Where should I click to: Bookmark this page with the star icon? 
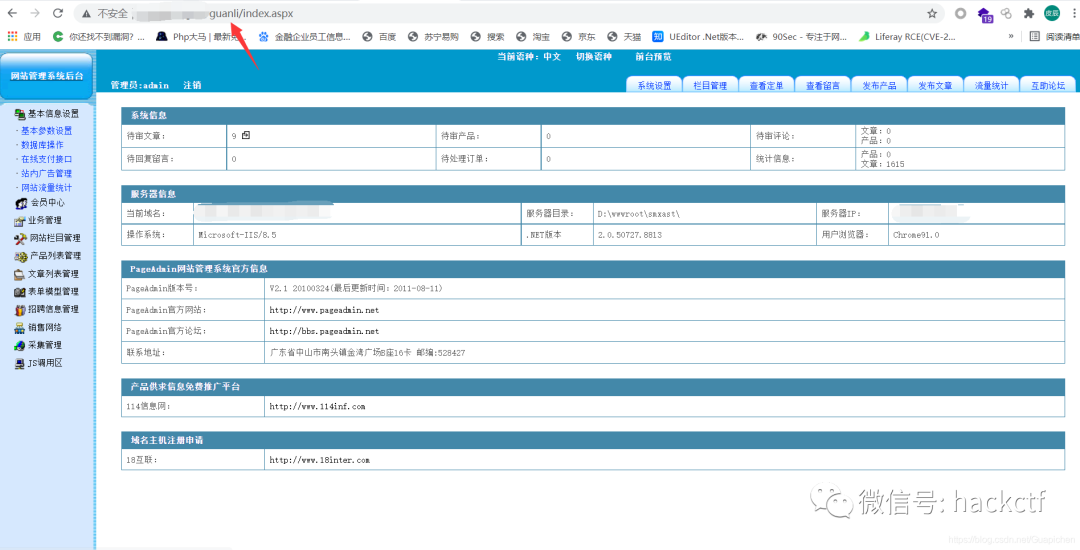pos(932,13)
